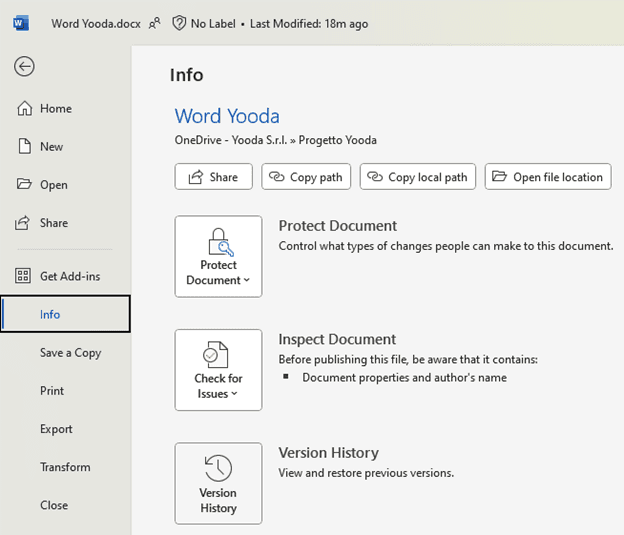The image size is (624, 535).
Task: Click the Open folder icon in the sidebar
Action: [24, 184]
